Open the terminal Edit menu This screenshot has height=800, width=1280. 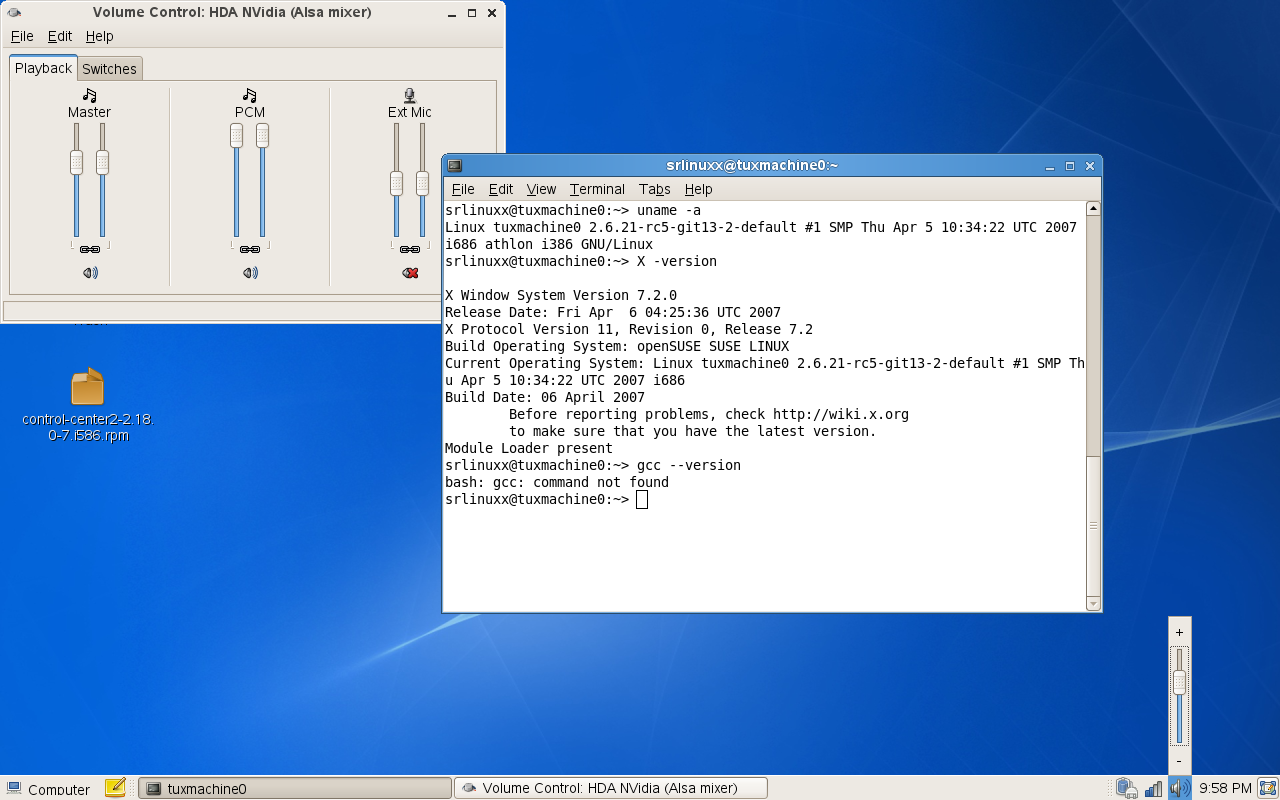501,189
